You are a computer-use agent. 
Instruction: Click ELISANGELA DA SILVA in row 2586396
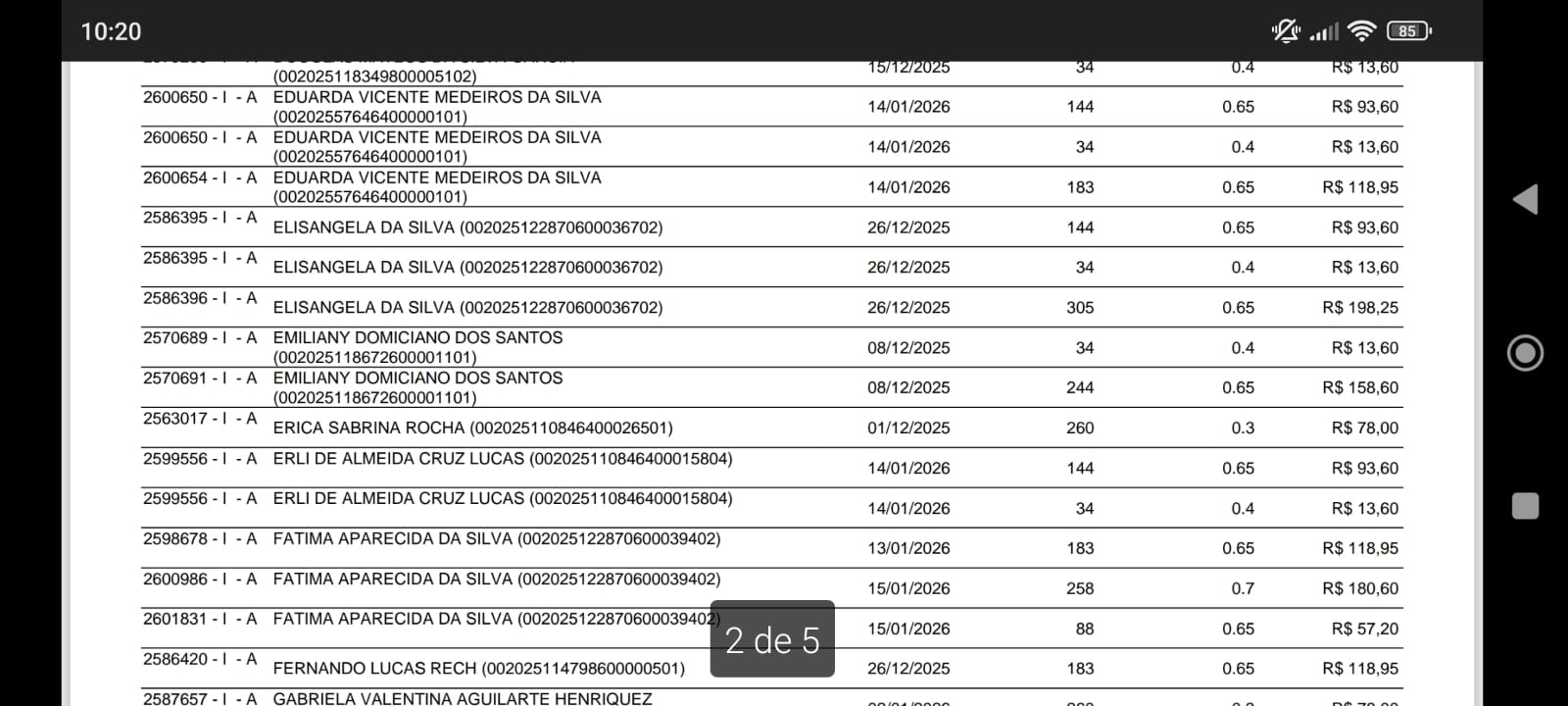point(467,307)
